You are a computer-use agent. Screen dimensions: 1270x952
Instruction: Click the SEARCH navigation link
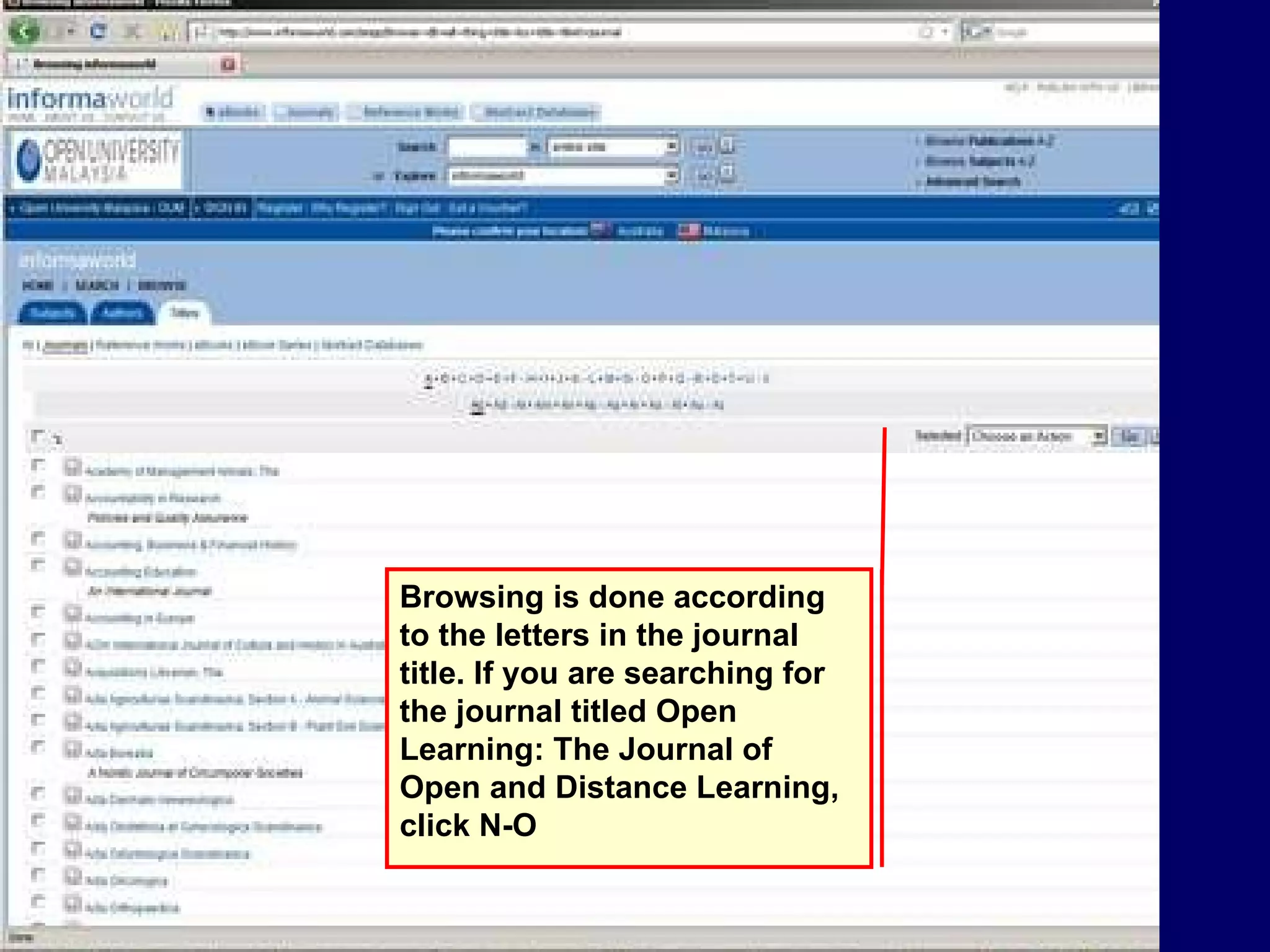point(97,286)
